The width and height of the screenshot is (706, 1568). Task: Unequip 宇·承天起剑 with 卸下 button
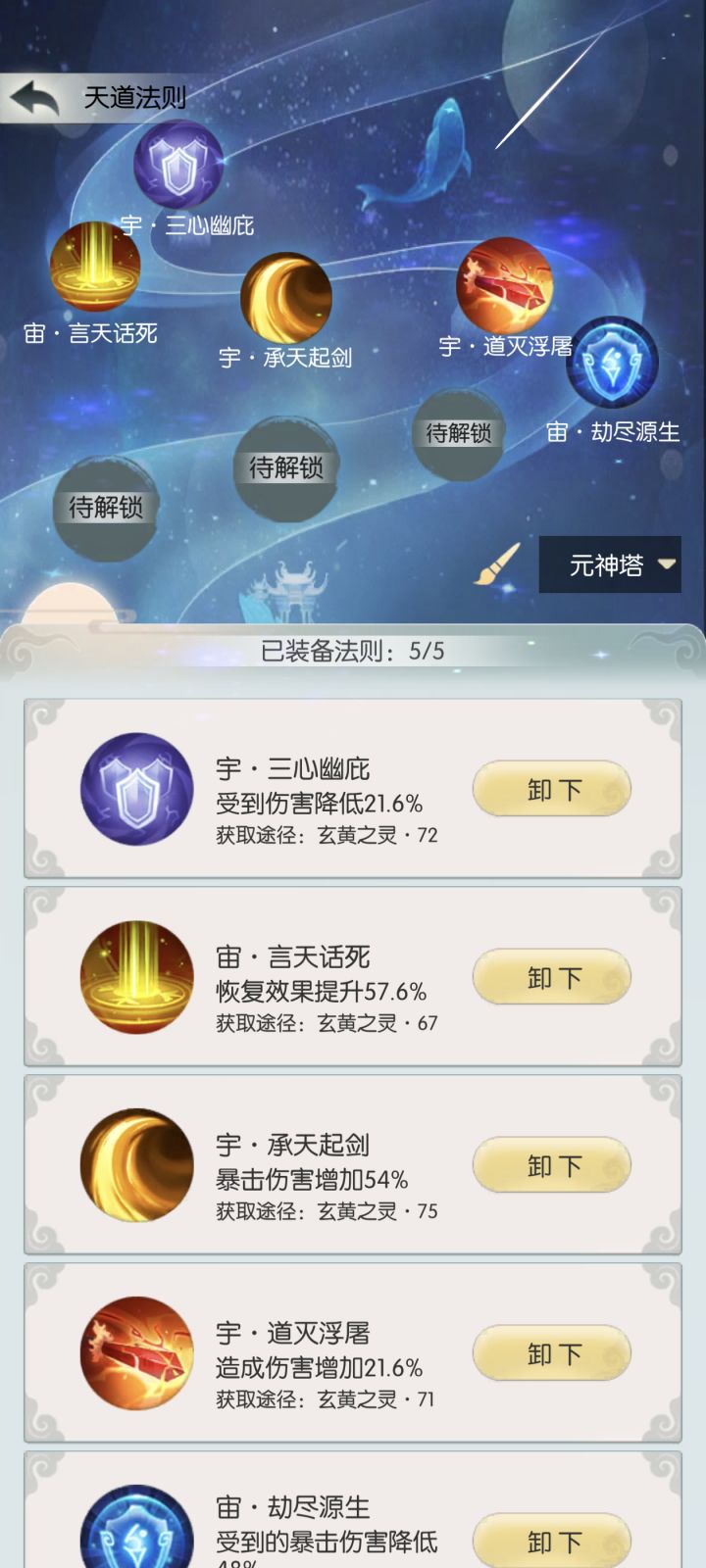point(552,1166)
